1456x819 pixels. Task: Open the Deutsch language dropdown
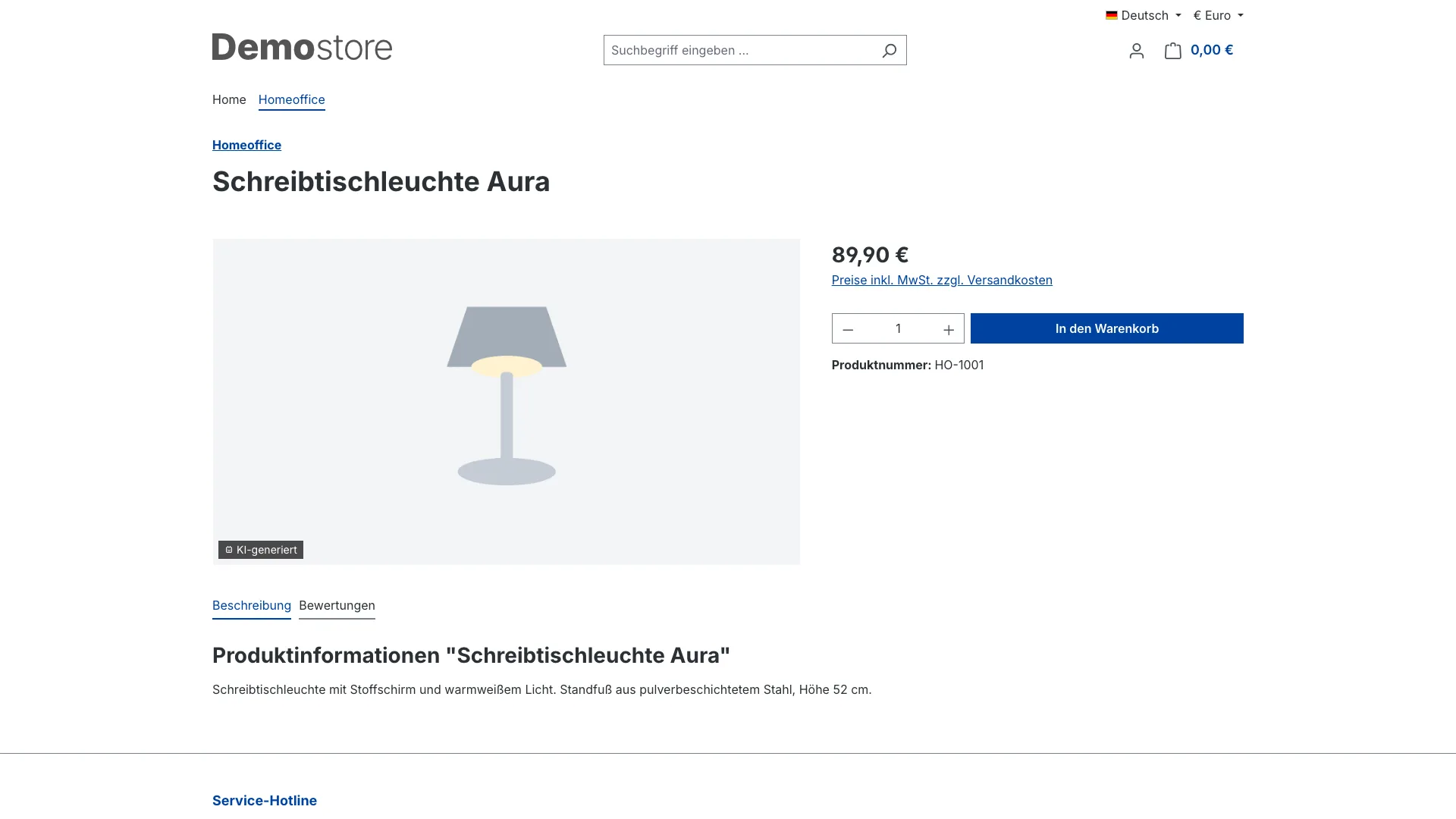1144,15
